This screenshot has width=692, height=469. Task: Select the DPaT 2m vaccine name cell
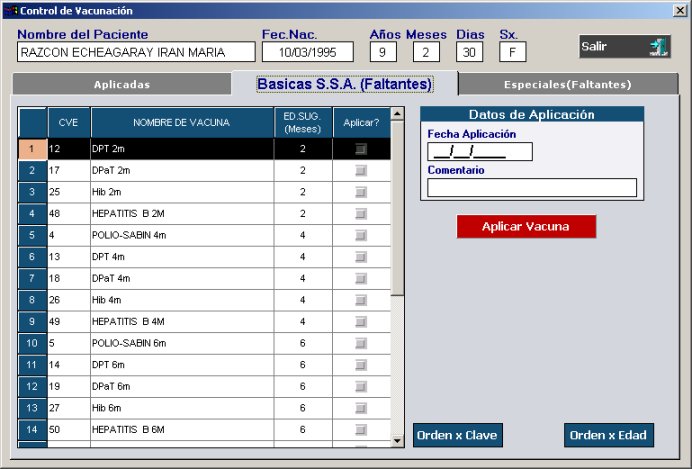[x=182, y=170]
